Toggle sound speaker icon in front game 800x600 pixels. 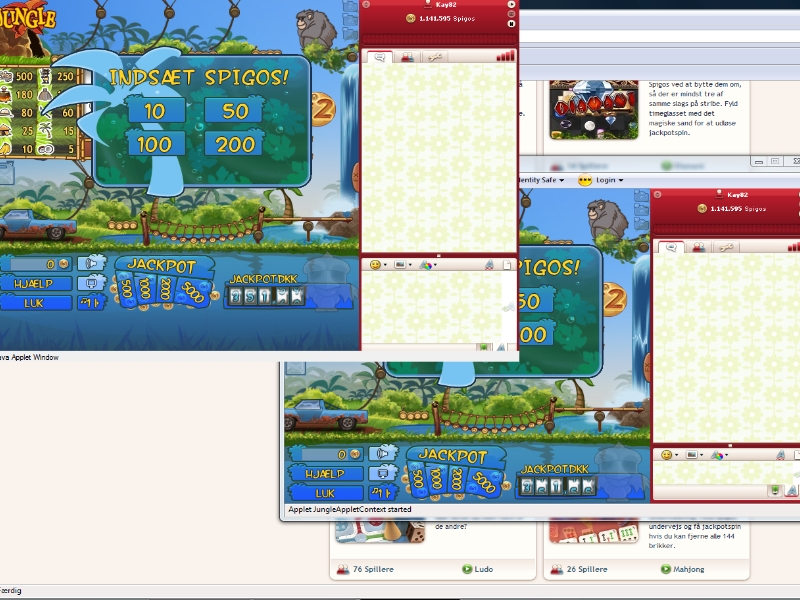coord(91,263)
